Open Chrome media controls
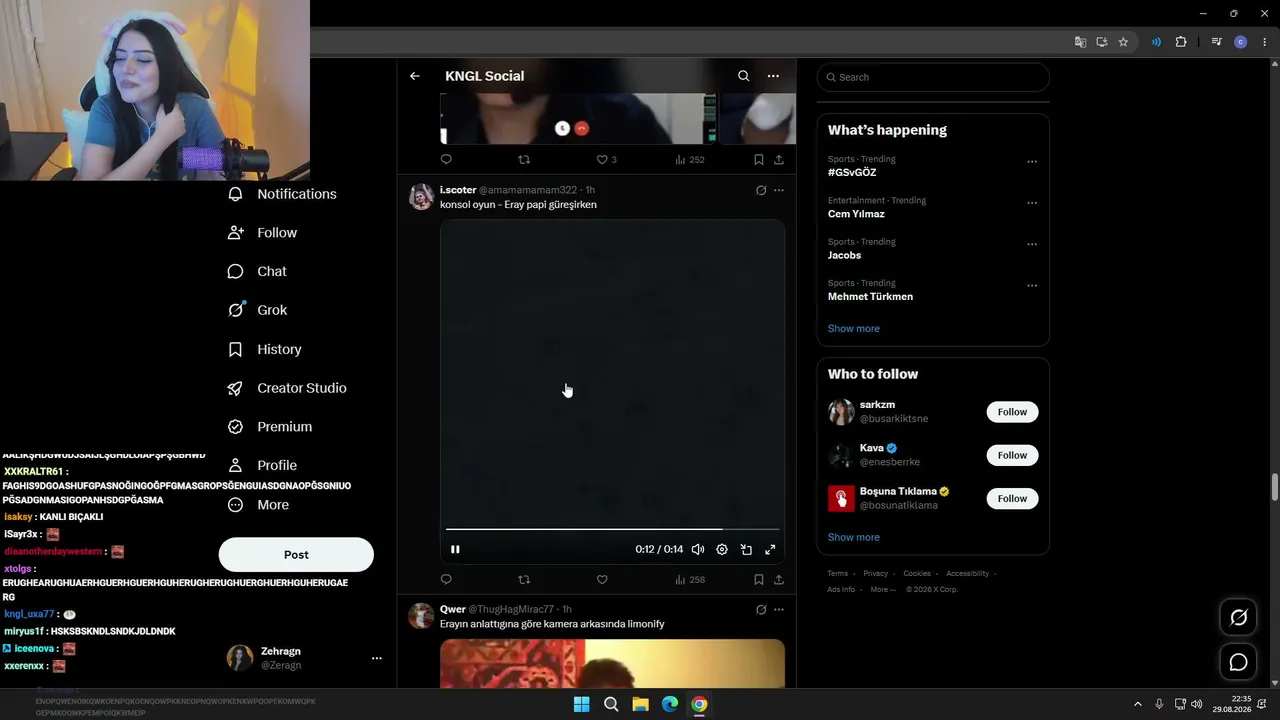This screenshot has width=1280, height=720. point(1216,42)
